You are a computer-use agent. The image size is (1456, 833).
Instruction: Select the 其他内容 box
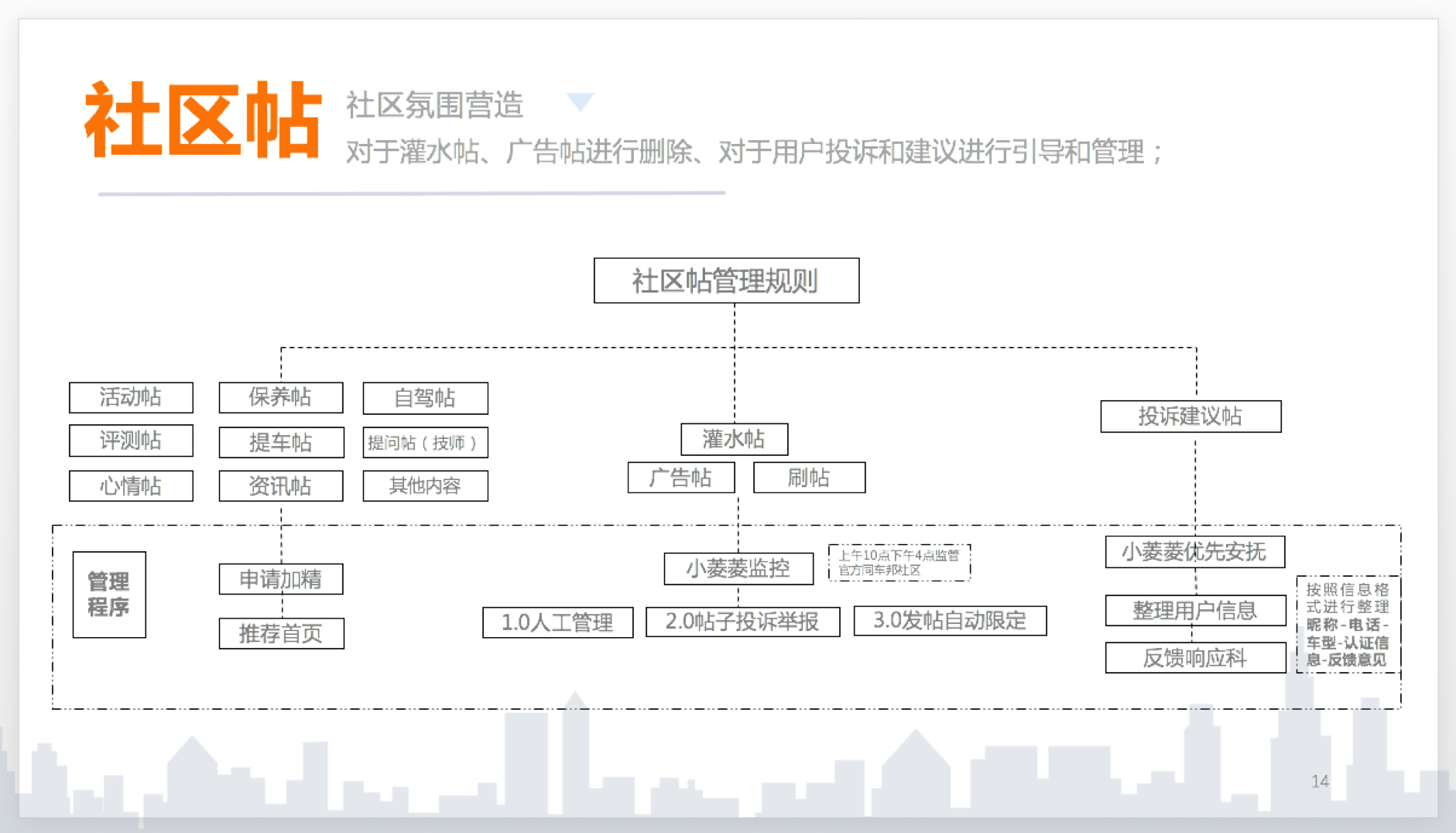425,486
